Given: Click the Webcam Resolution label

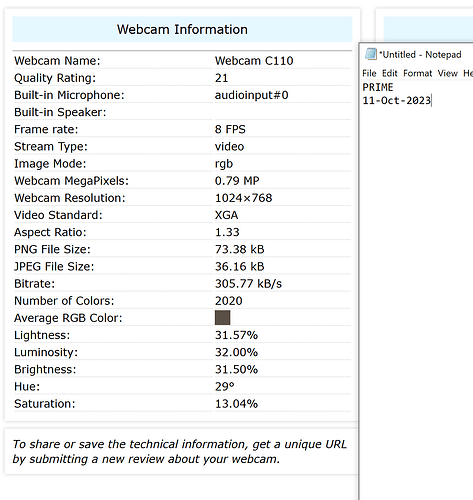Looking at the screenshot, I should [x=70, y=198].
